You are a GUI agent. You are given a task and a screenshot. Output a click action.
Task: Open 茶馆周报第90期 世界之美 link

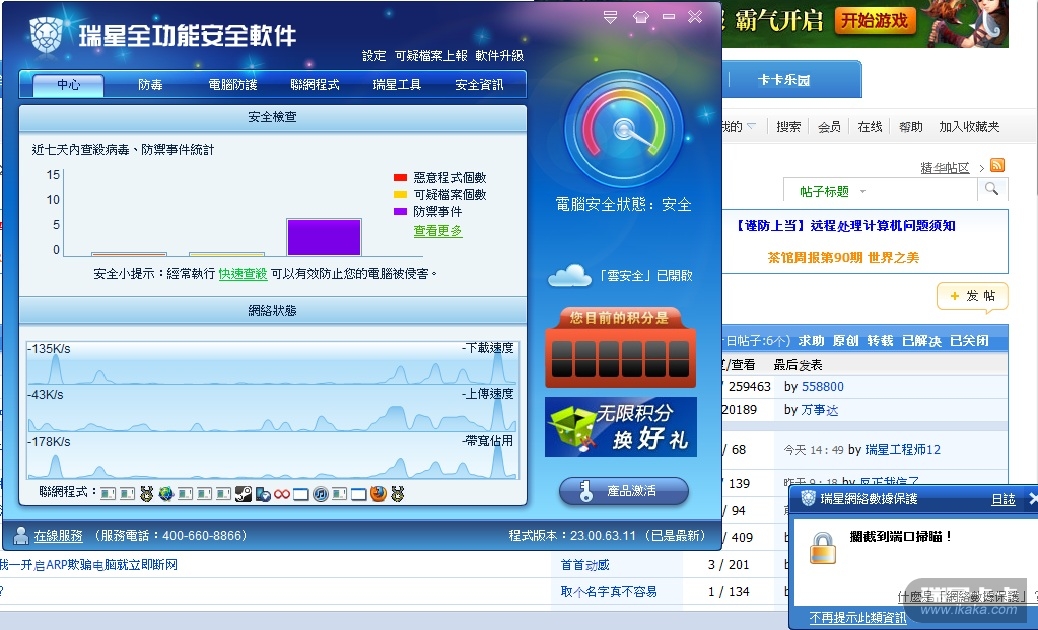click(x=843, y=257)
